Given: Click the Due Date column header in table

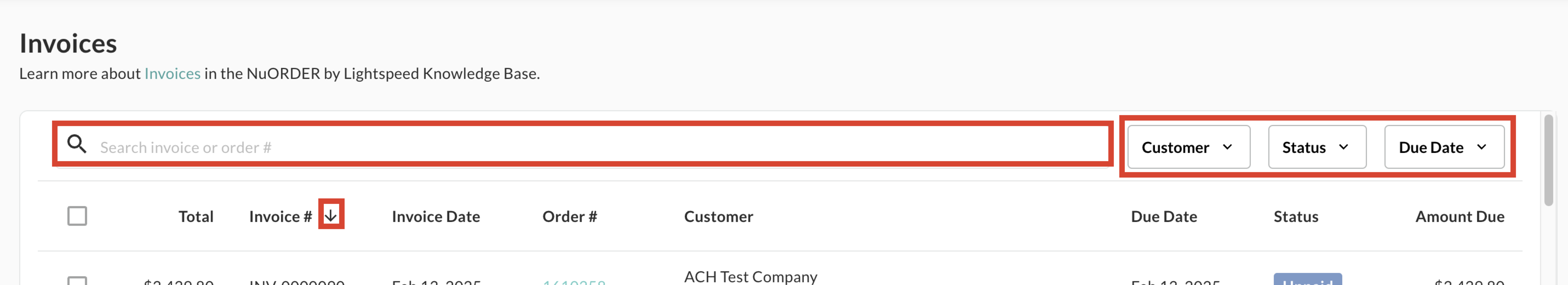Looking at the screenshot, I should point(1163,217).
